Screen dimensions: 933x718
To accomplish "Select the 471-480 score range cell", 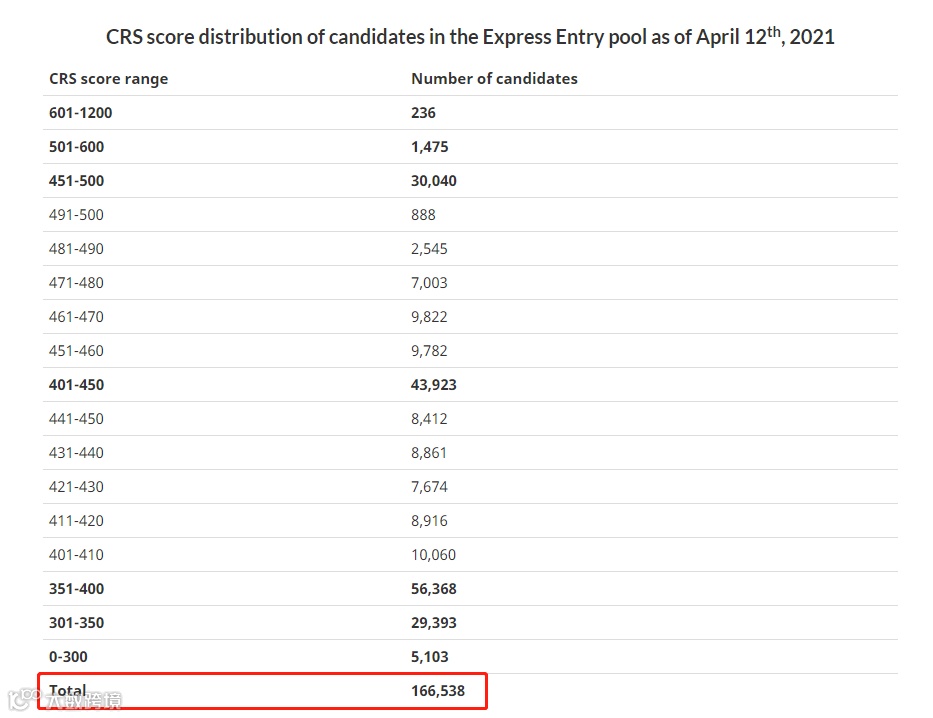I will click(76, 283).
